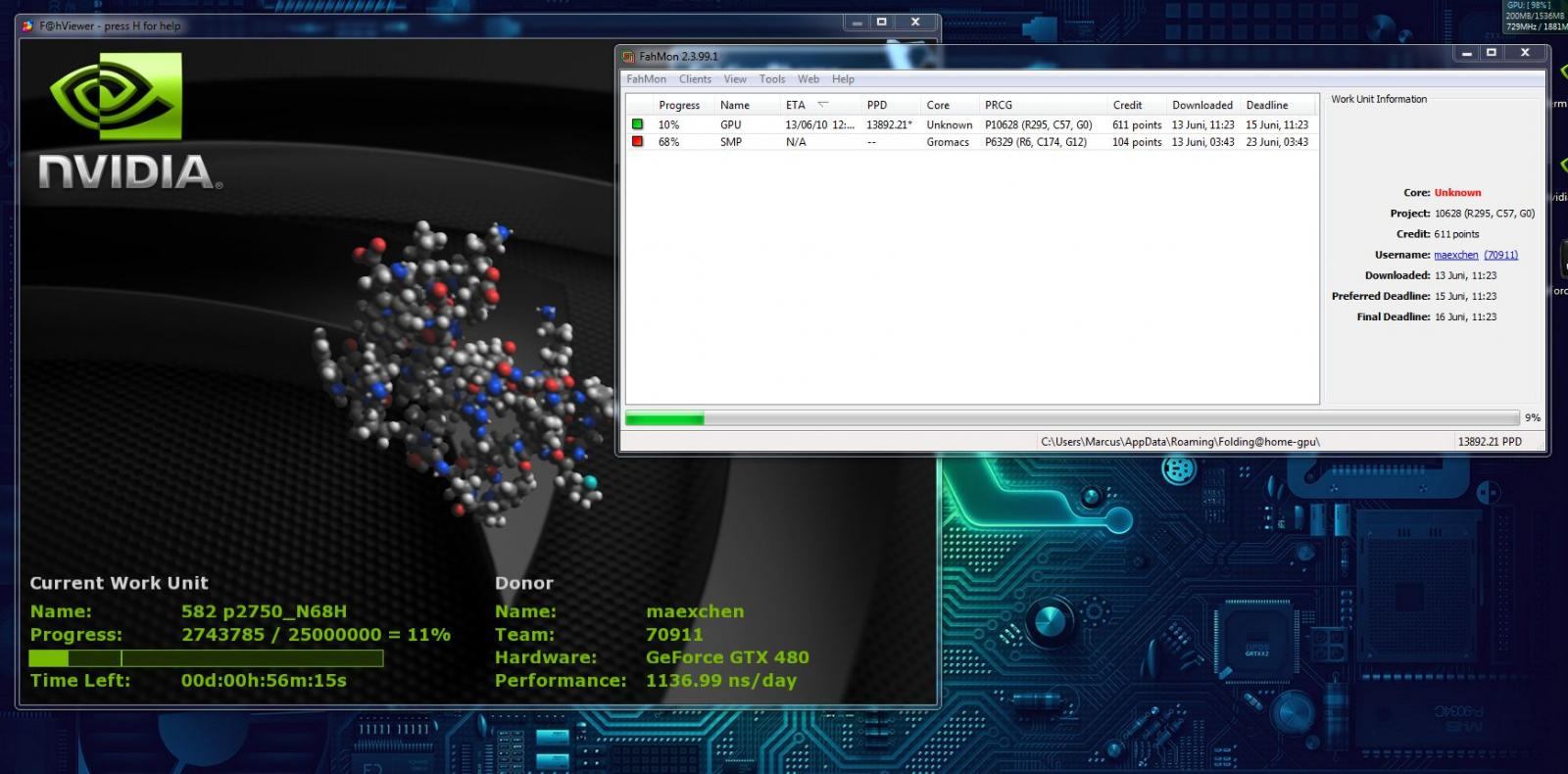Close the FahMon window

[x=1525, y=53]
